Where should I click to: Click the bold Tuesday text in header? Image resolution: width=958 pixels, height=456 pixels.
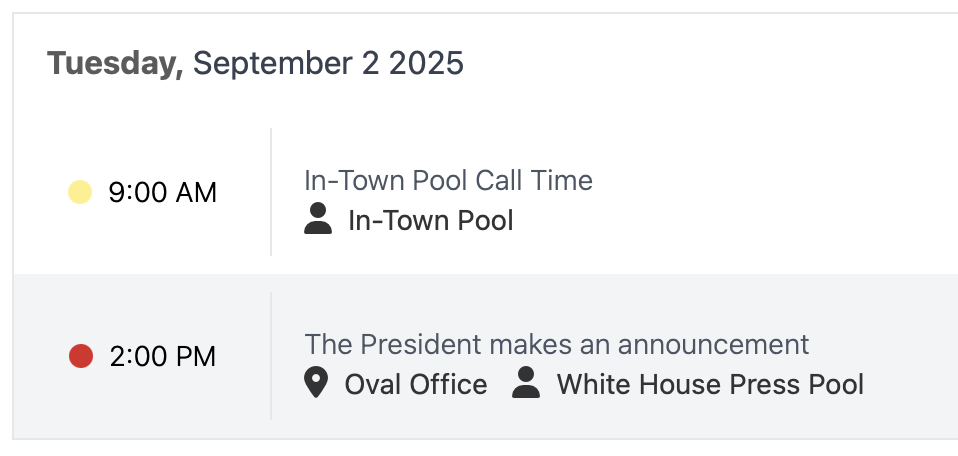pos(115,64)
